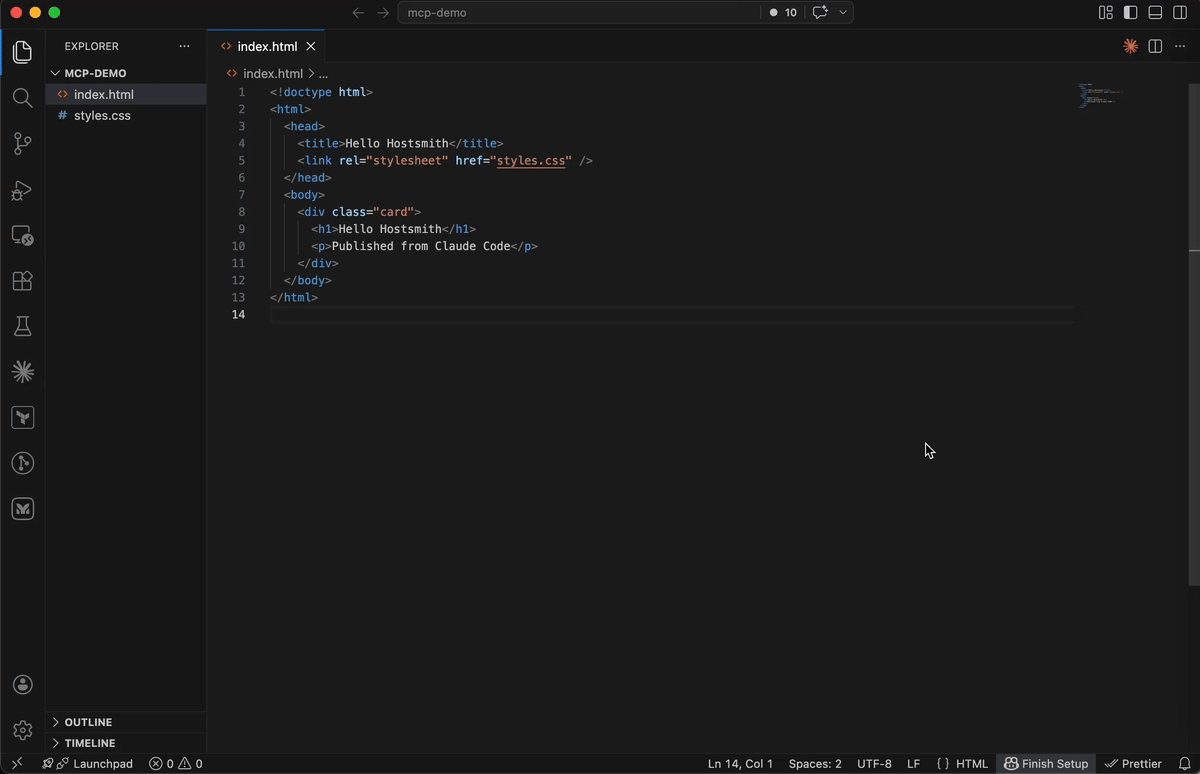This screenshot has width=1200, height=774.
Task: Click Ln 14, Col 1 go-to-line
Action: click(x=740, y=763)
